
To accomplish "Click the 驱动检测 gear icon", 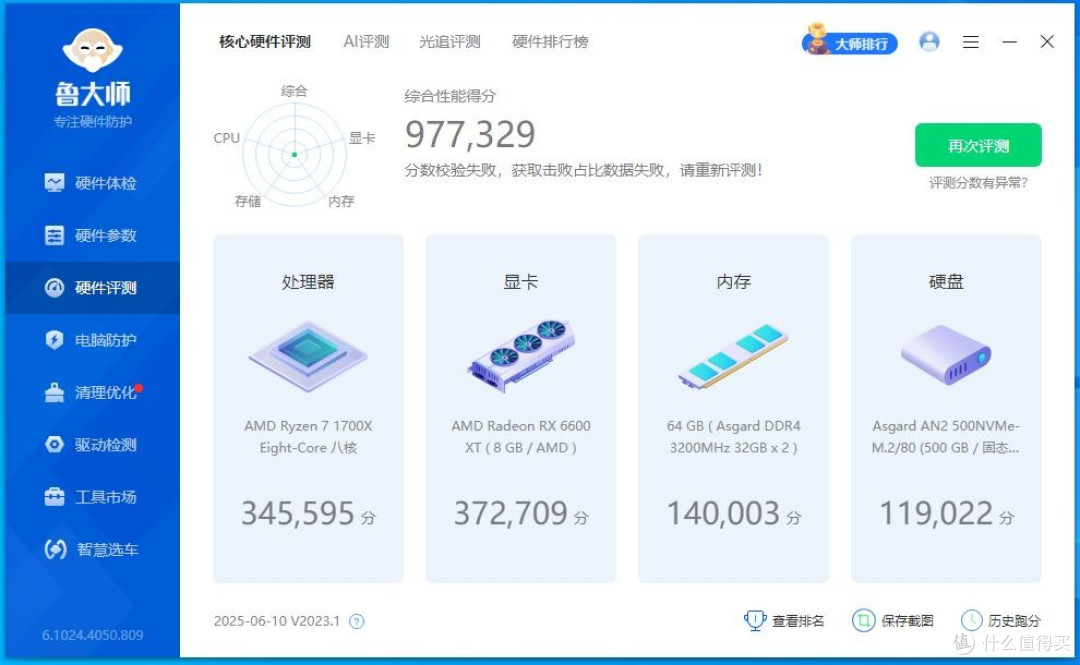I will pos(54,444).
